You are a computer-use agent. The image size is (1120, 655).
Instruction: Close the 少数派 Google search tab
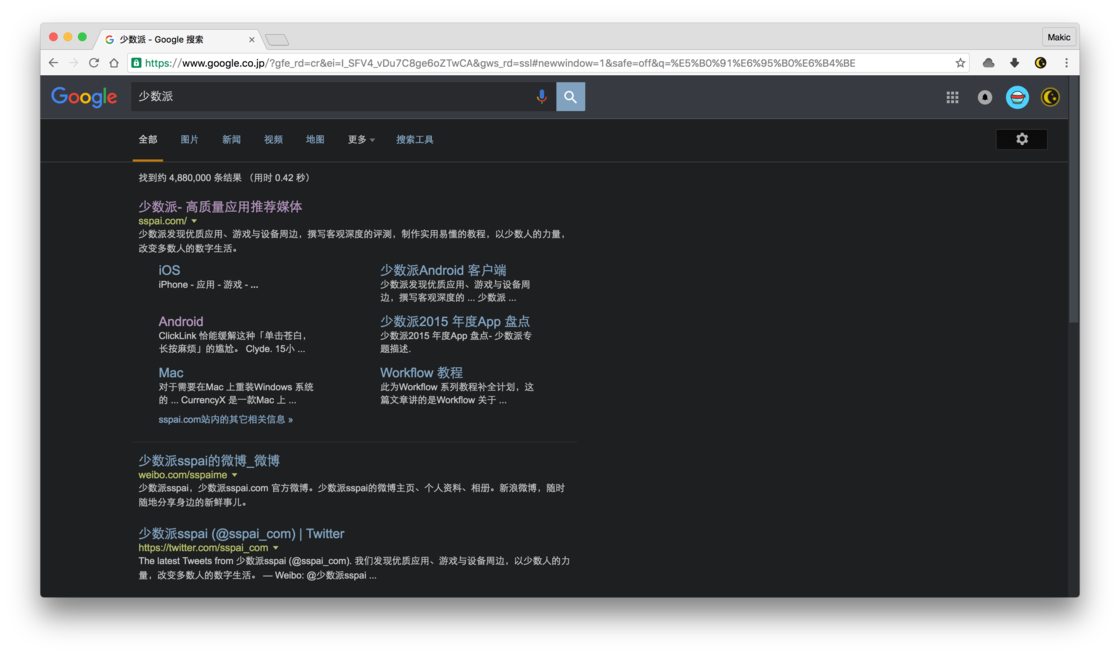pos(251,39)
